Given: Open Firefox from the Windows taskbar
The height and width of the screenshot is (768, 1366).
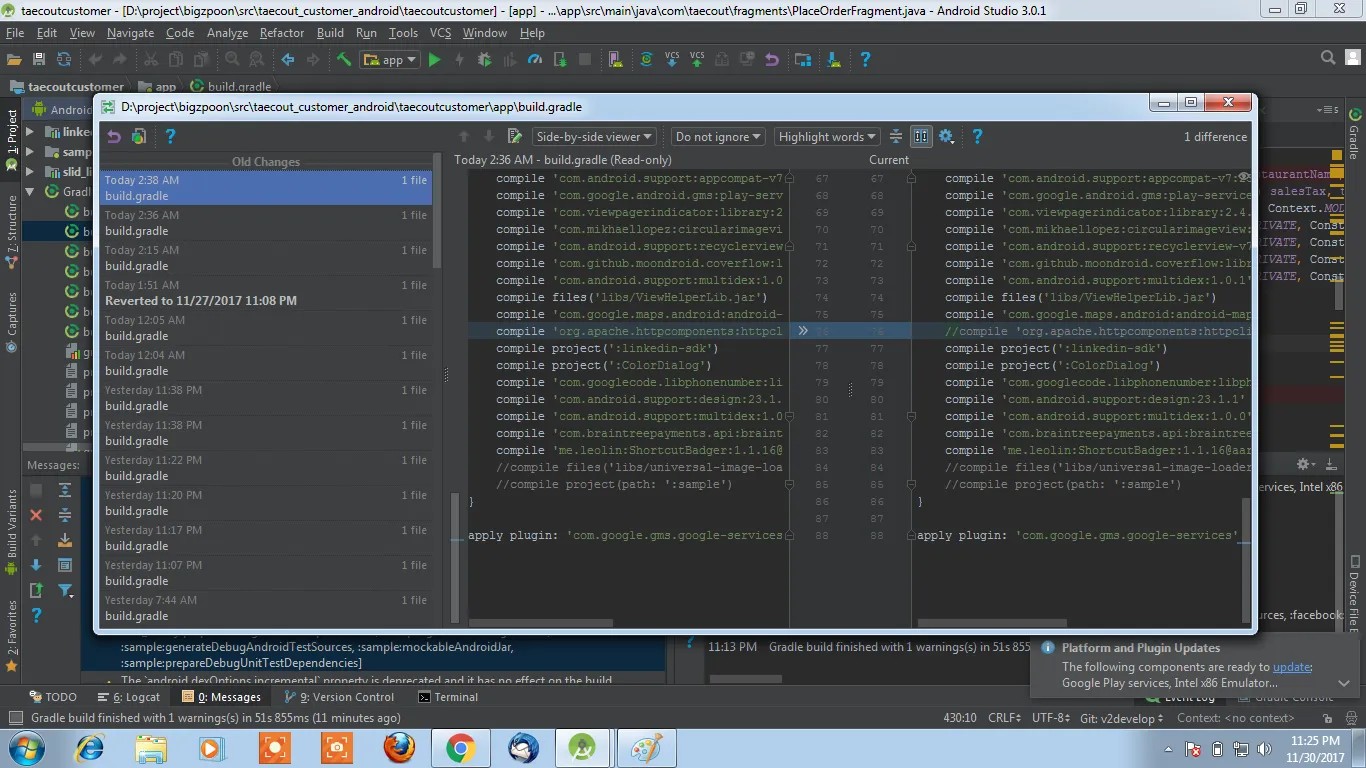Looking at the screenshot, I should 399,748.
